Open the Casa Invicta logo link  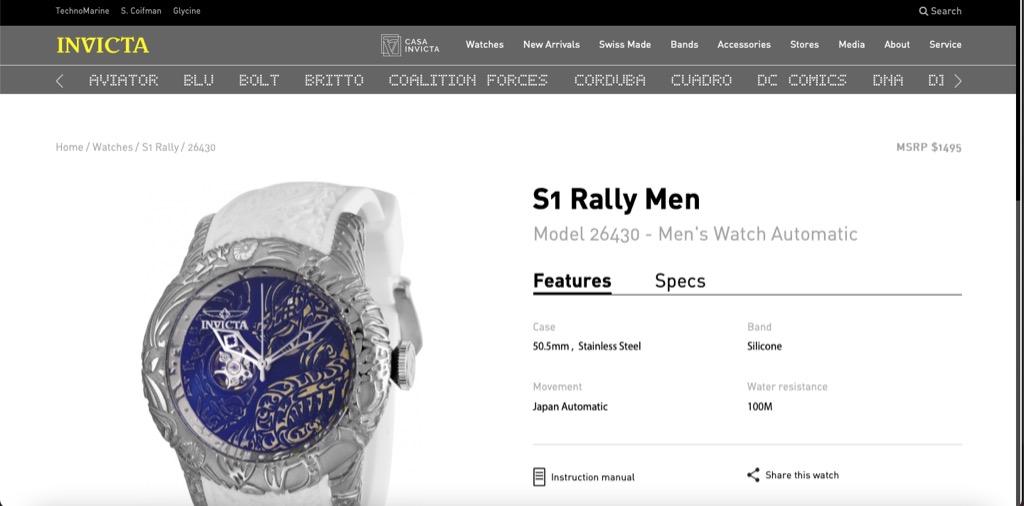point(410,45)
